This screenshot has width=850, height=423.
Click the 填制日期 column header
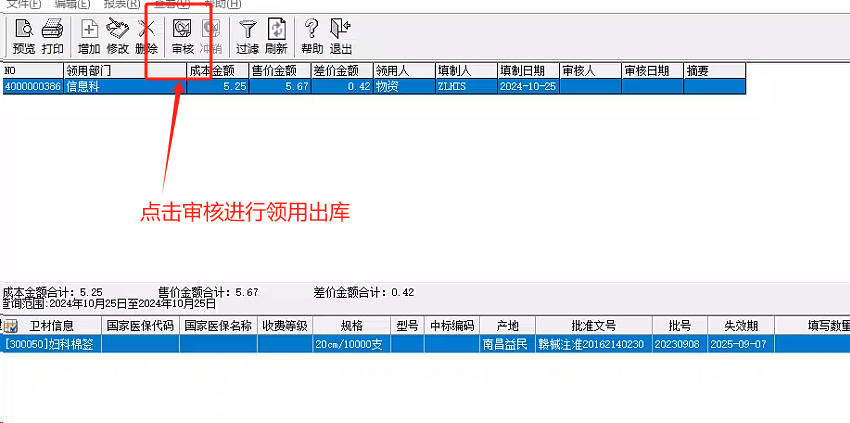coord(529,70)
